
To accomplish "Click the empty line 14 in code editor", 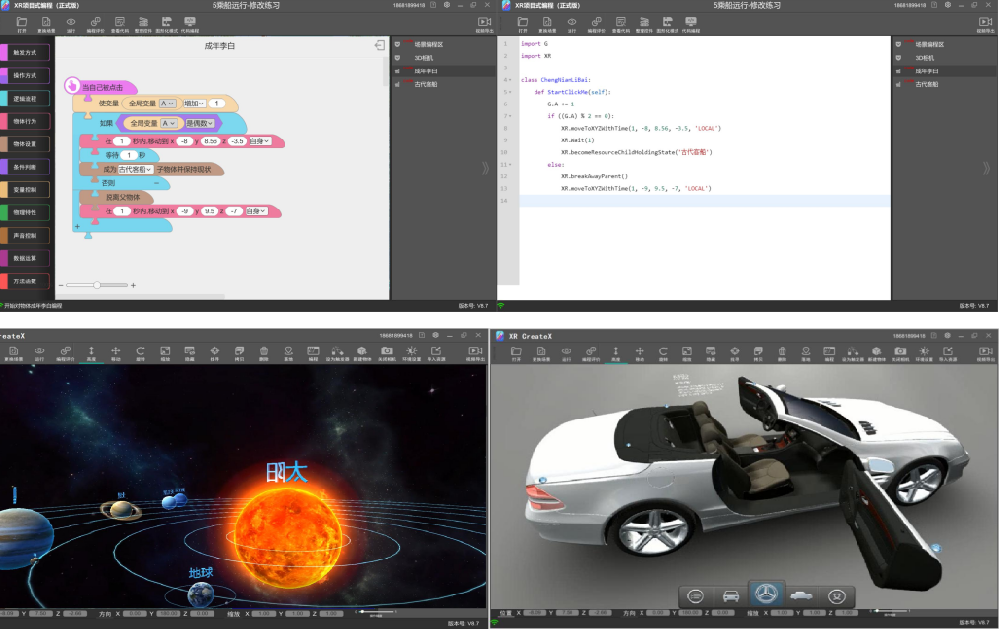I will (x=700, y=201).
